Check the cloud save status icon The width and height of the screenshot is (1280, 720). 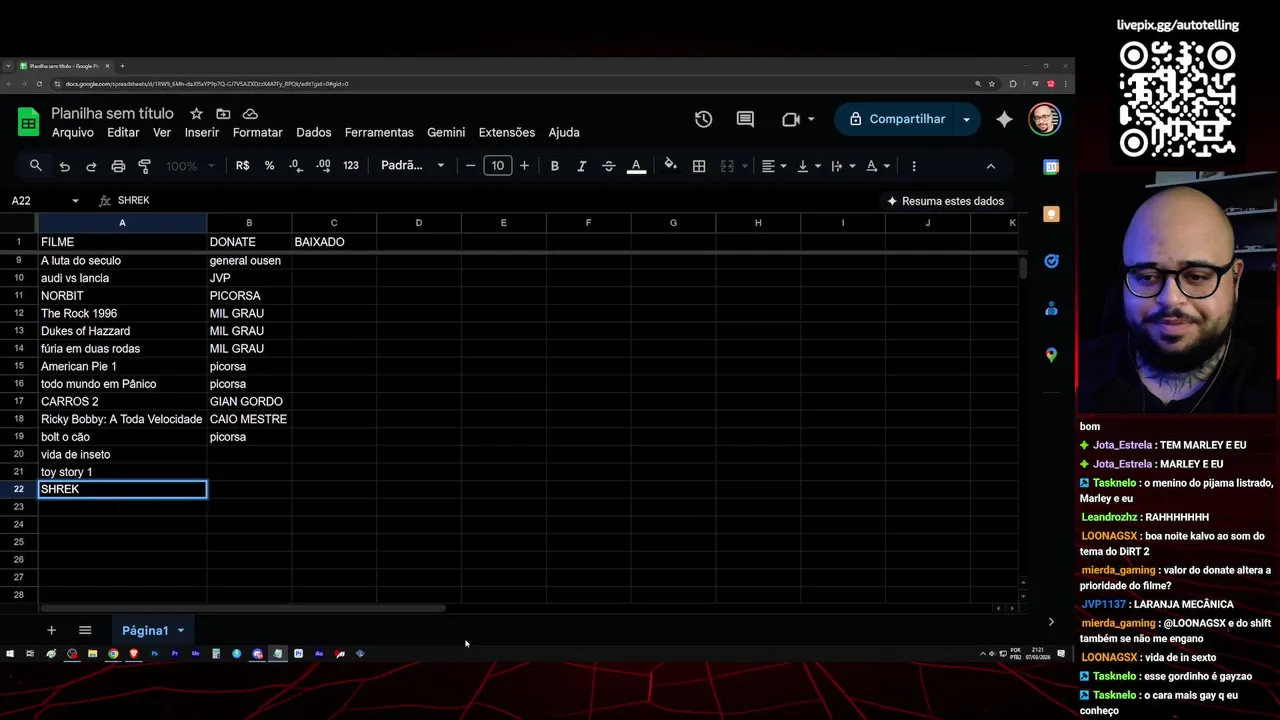click(250, 114)
